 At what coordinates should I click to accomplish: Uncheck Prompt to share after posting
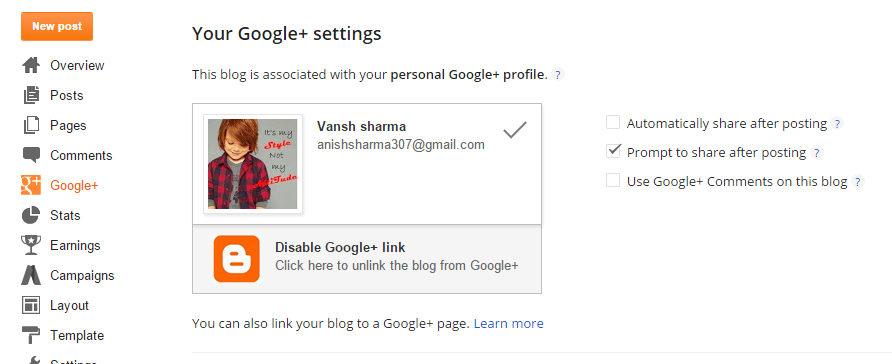[613, 151]
